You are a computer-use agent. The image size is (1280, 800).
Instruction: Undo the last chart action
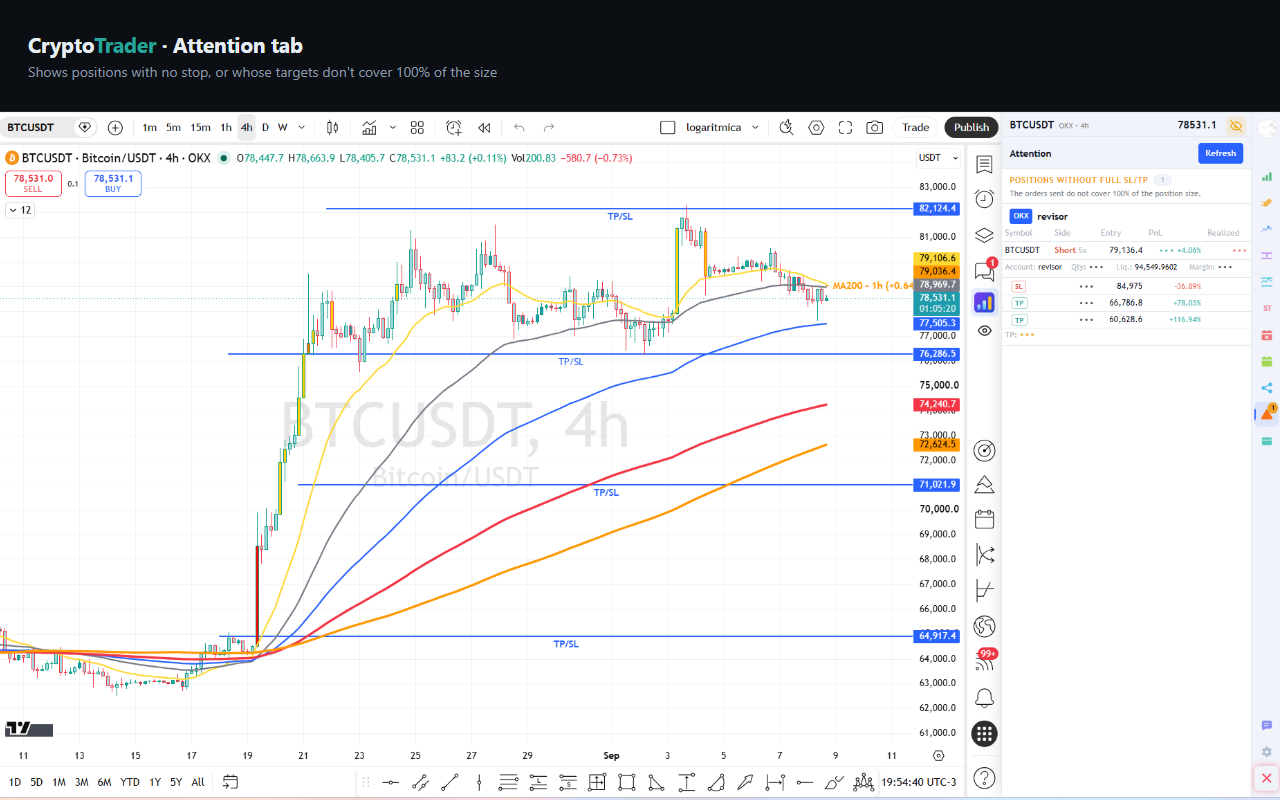point(519,127)
